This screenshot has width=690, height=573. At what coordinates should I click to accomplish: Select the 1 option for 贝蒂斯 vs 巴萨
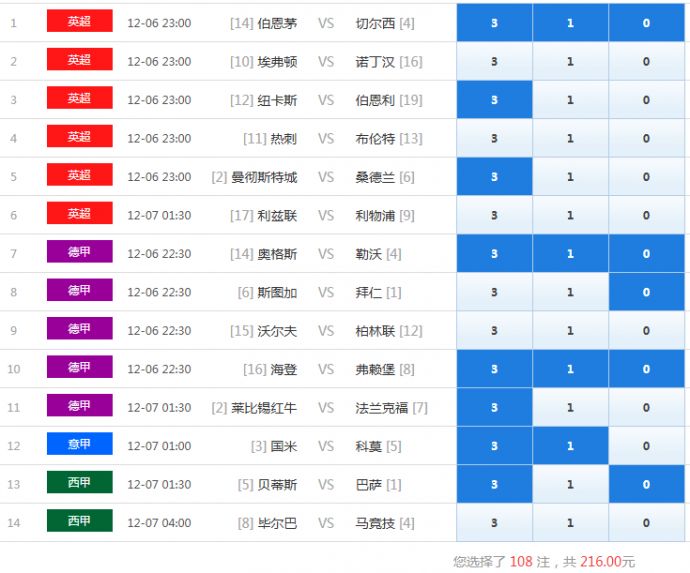570,485
